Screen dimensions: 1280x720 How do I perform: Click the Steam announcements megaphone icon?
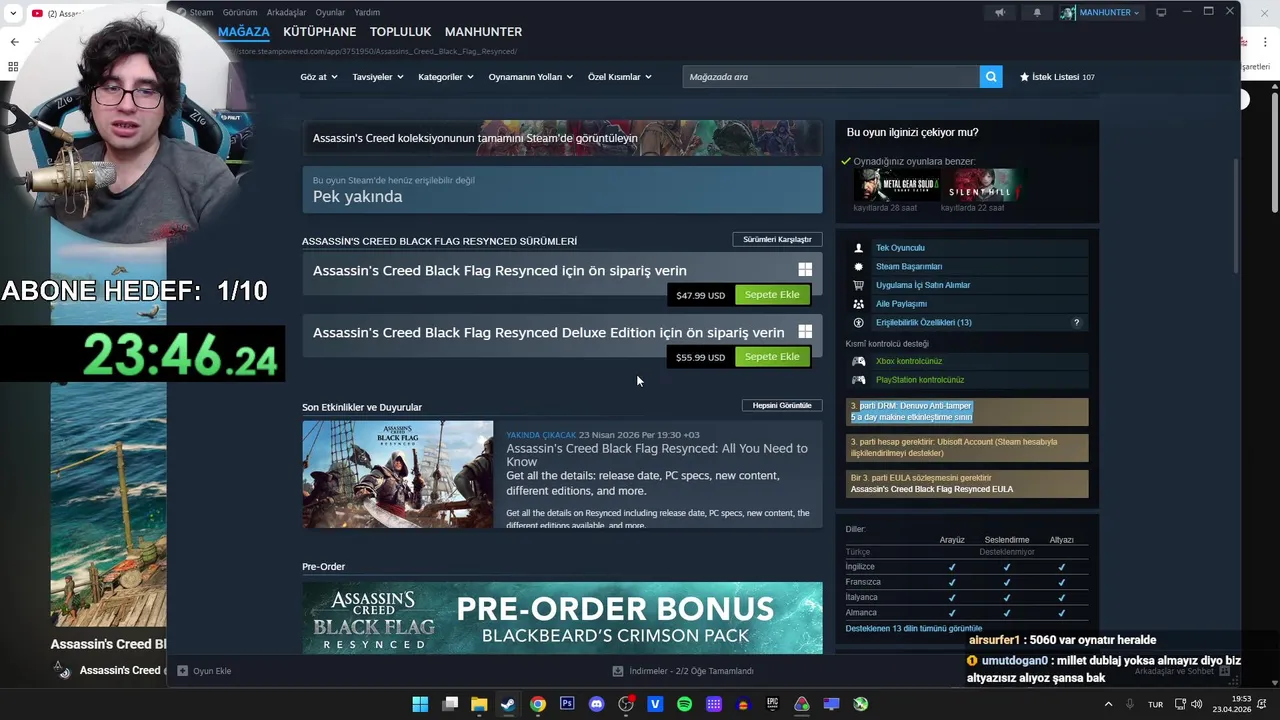pos(999,13)
